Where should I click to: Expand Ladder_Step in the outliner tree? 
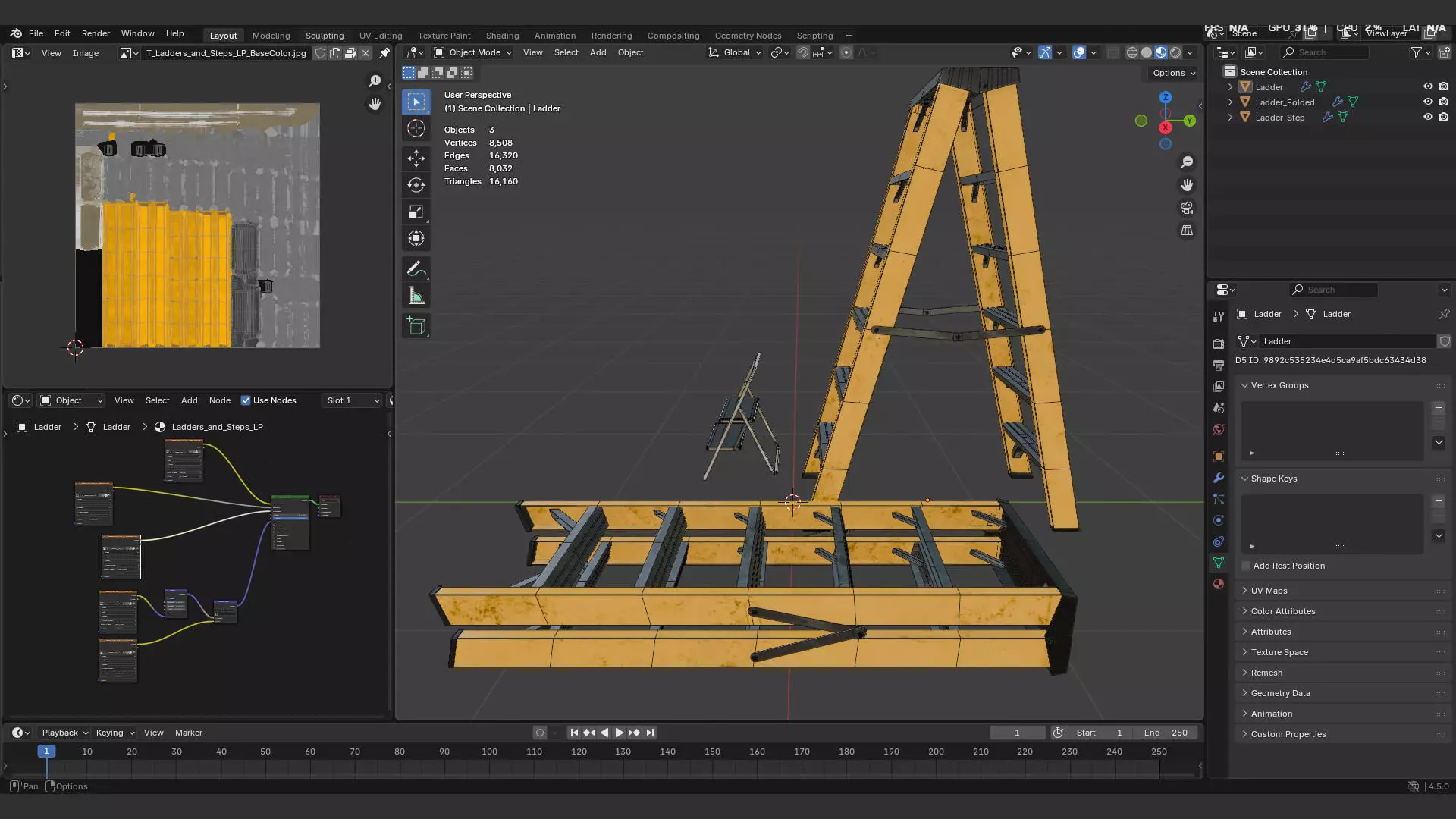tap(1230, 118)
